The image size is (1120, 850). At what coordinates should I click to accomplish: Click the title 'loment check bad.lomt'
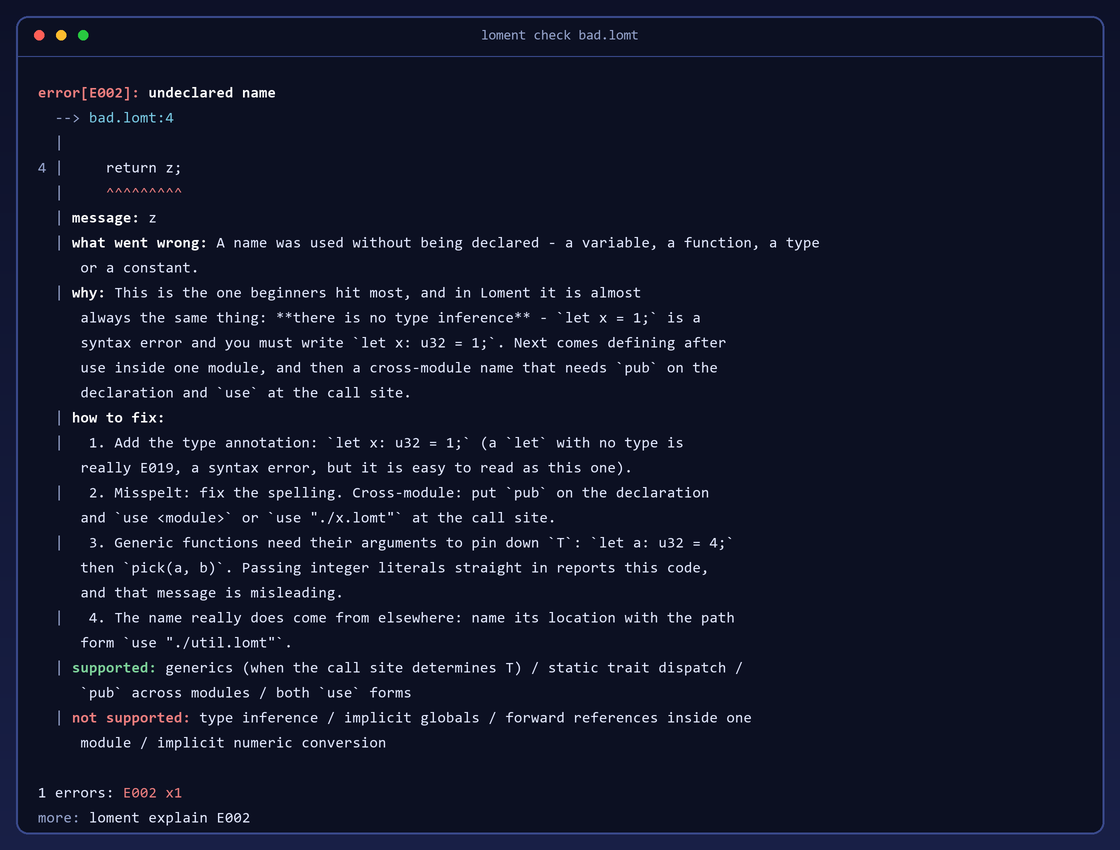[x=559, y=35]
